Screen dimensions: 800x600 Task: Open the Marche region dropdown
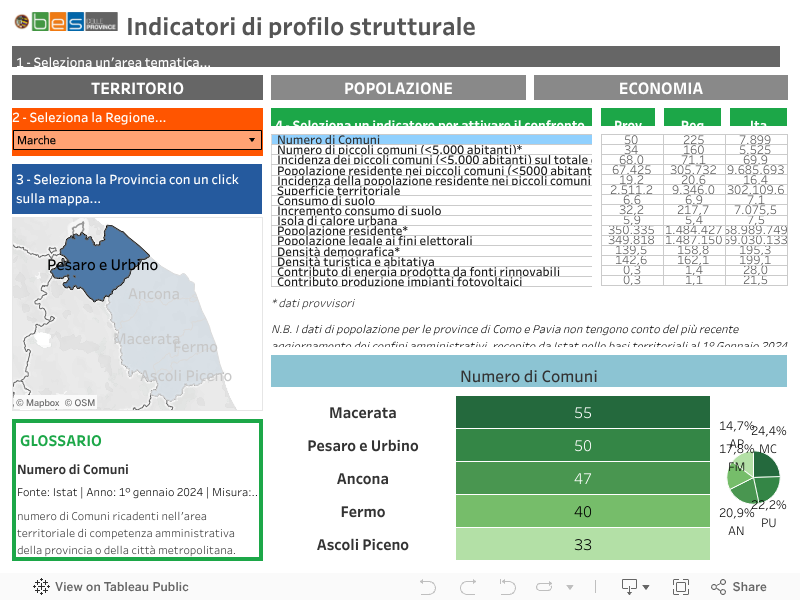click(137, 141)
